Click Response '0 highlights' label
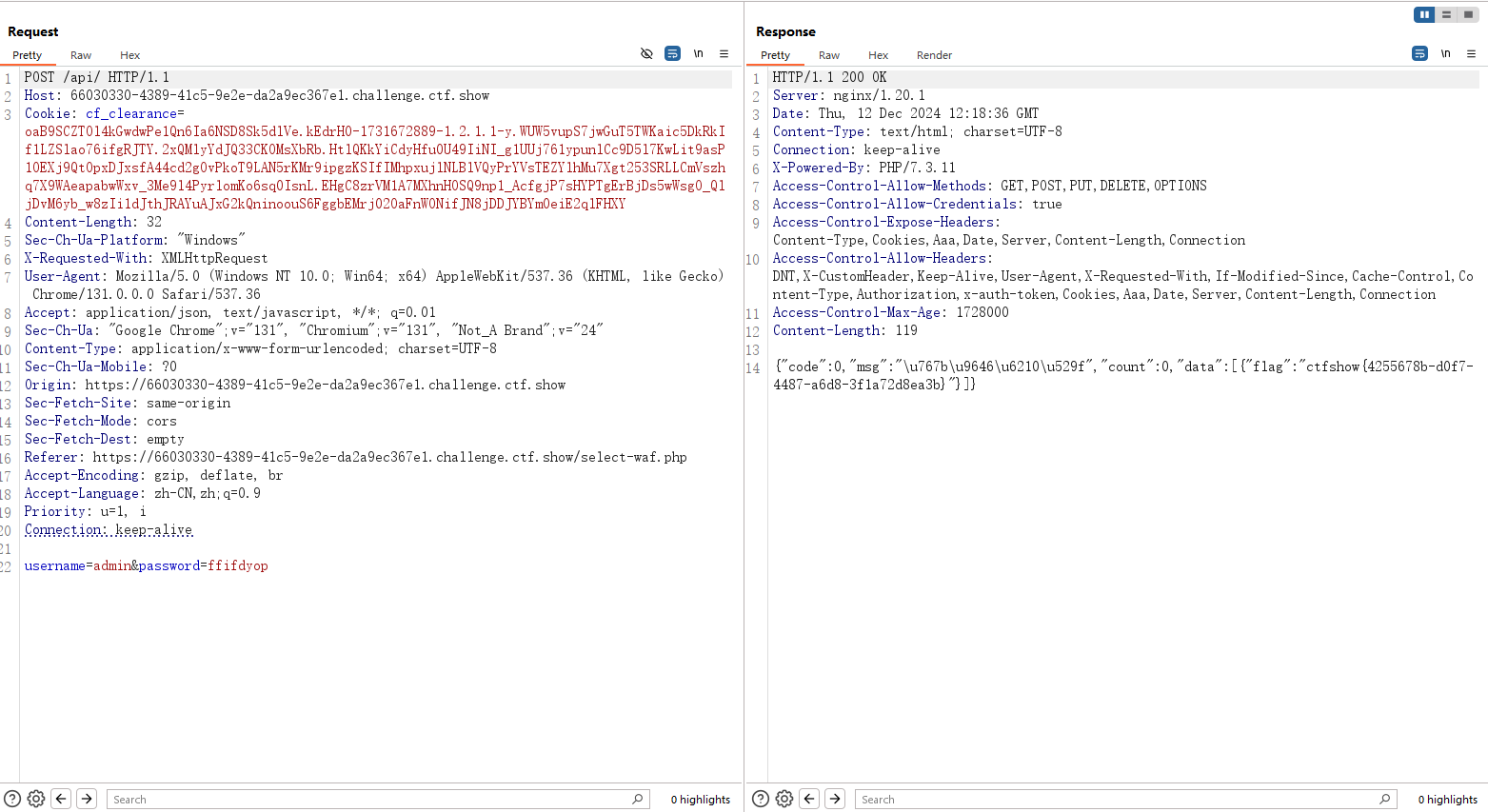This screenshot has width=1488, height=812. coord(1448,800)
